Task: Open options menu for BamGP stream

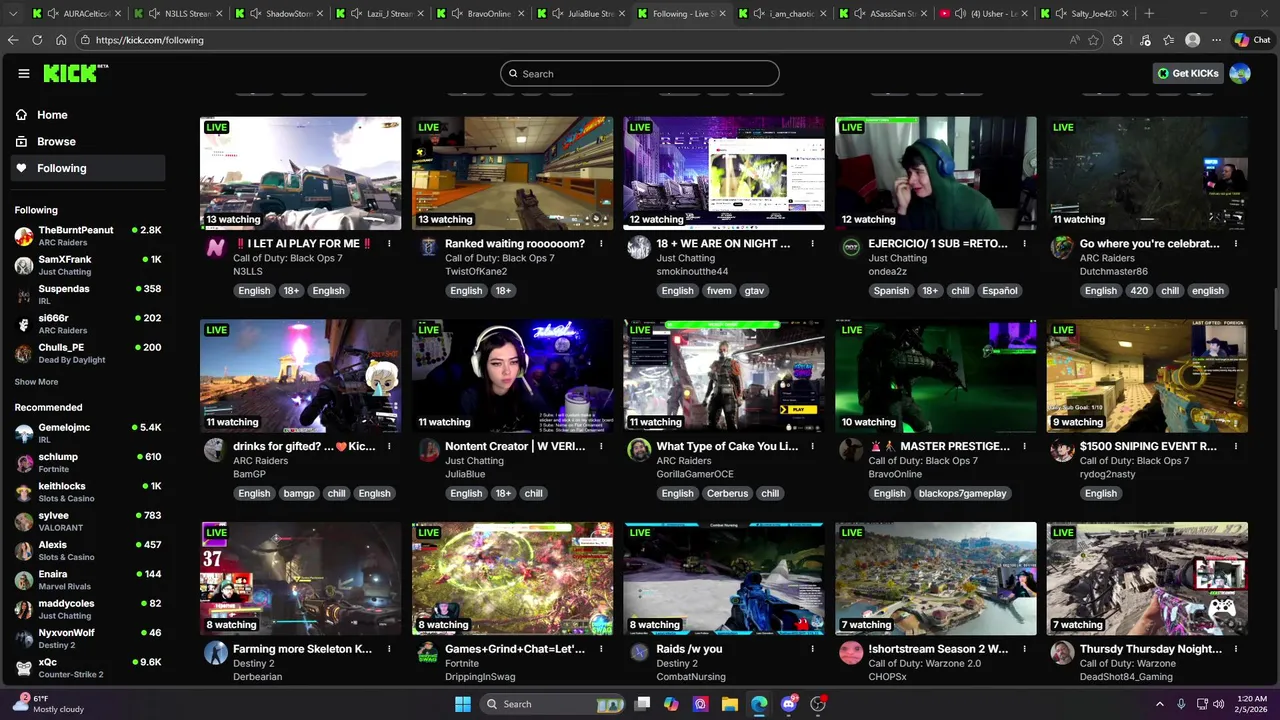Action: tap(389, 447)
